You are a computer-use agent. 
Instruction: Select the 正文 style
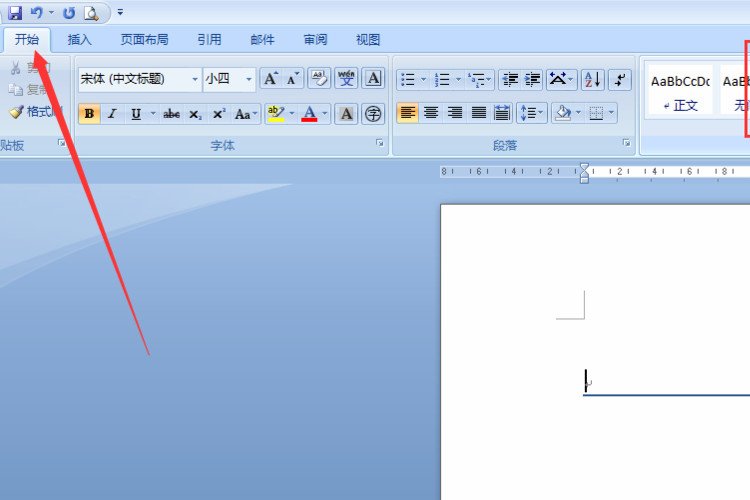coord(680,91)
